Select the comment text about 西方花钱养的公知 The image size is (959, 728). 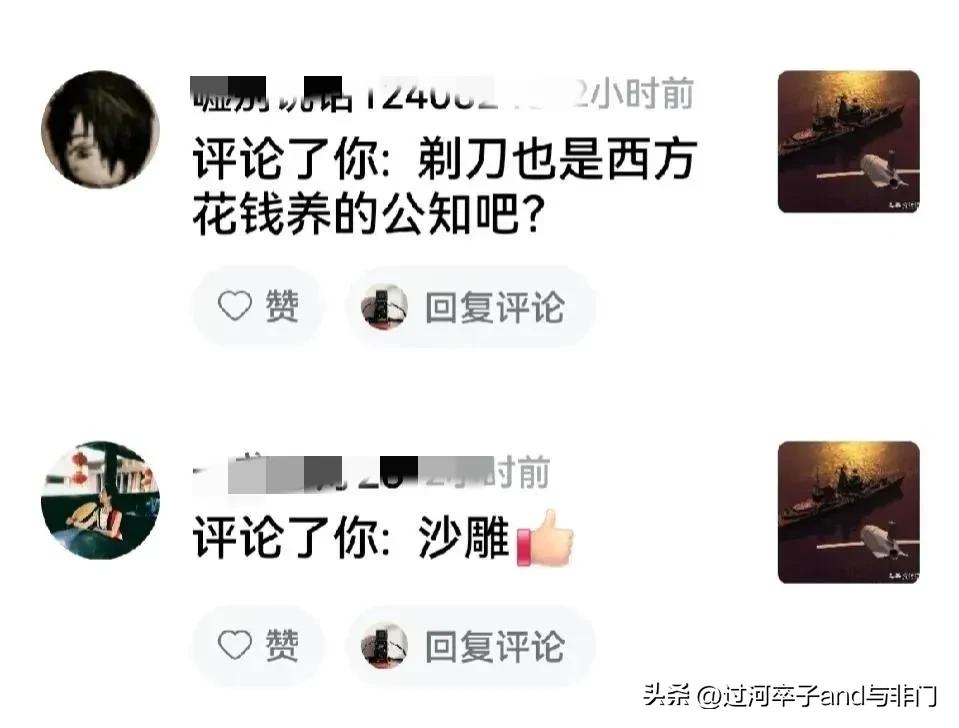point(445,187)
